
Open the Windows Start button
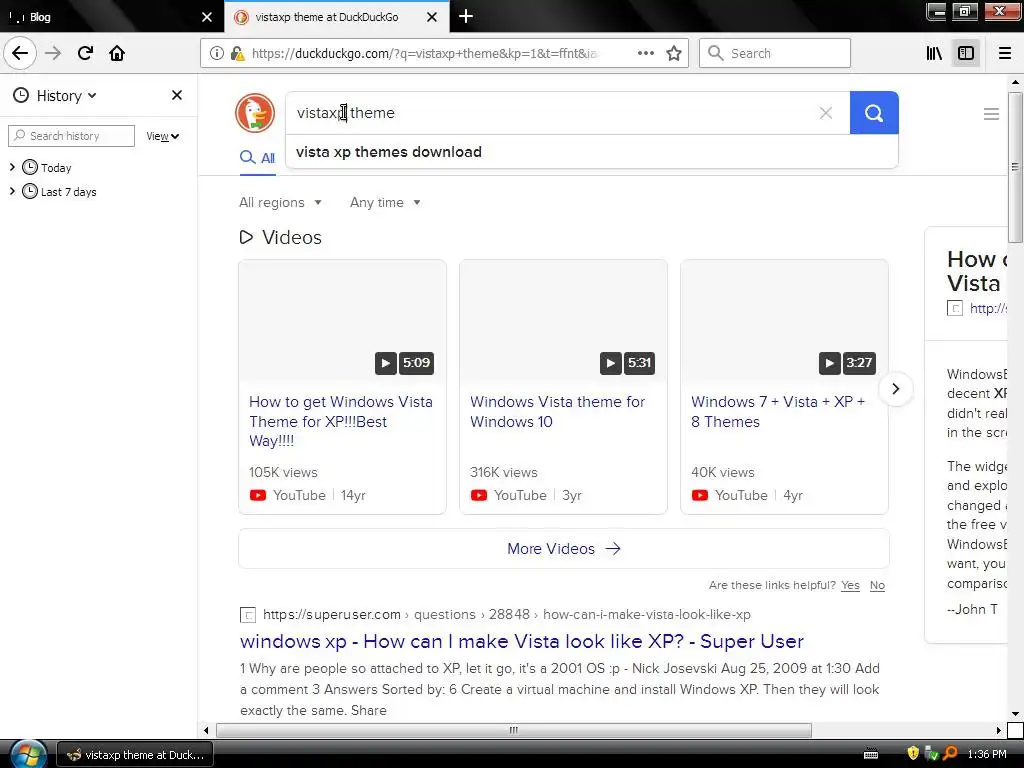click(27, 754)
